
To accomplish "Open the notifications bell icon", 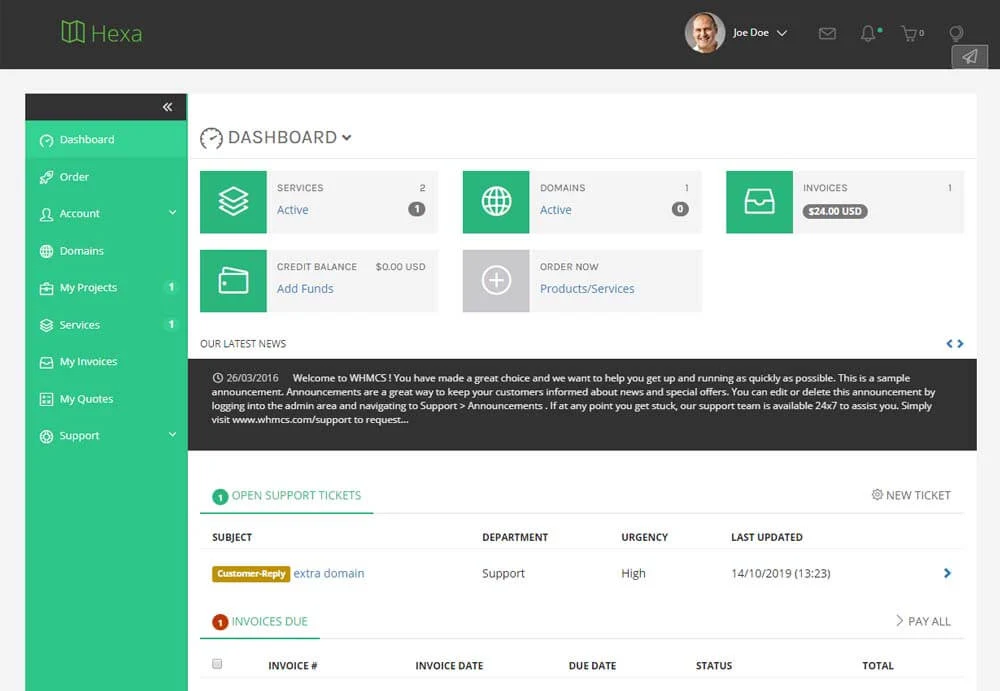I will point(869,33).
